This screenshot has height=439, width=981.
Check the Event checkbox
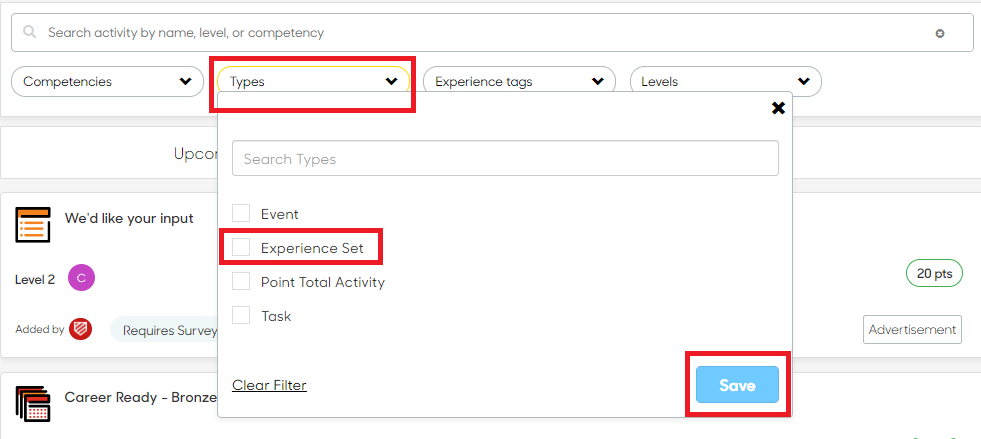(x=241, y=213)
